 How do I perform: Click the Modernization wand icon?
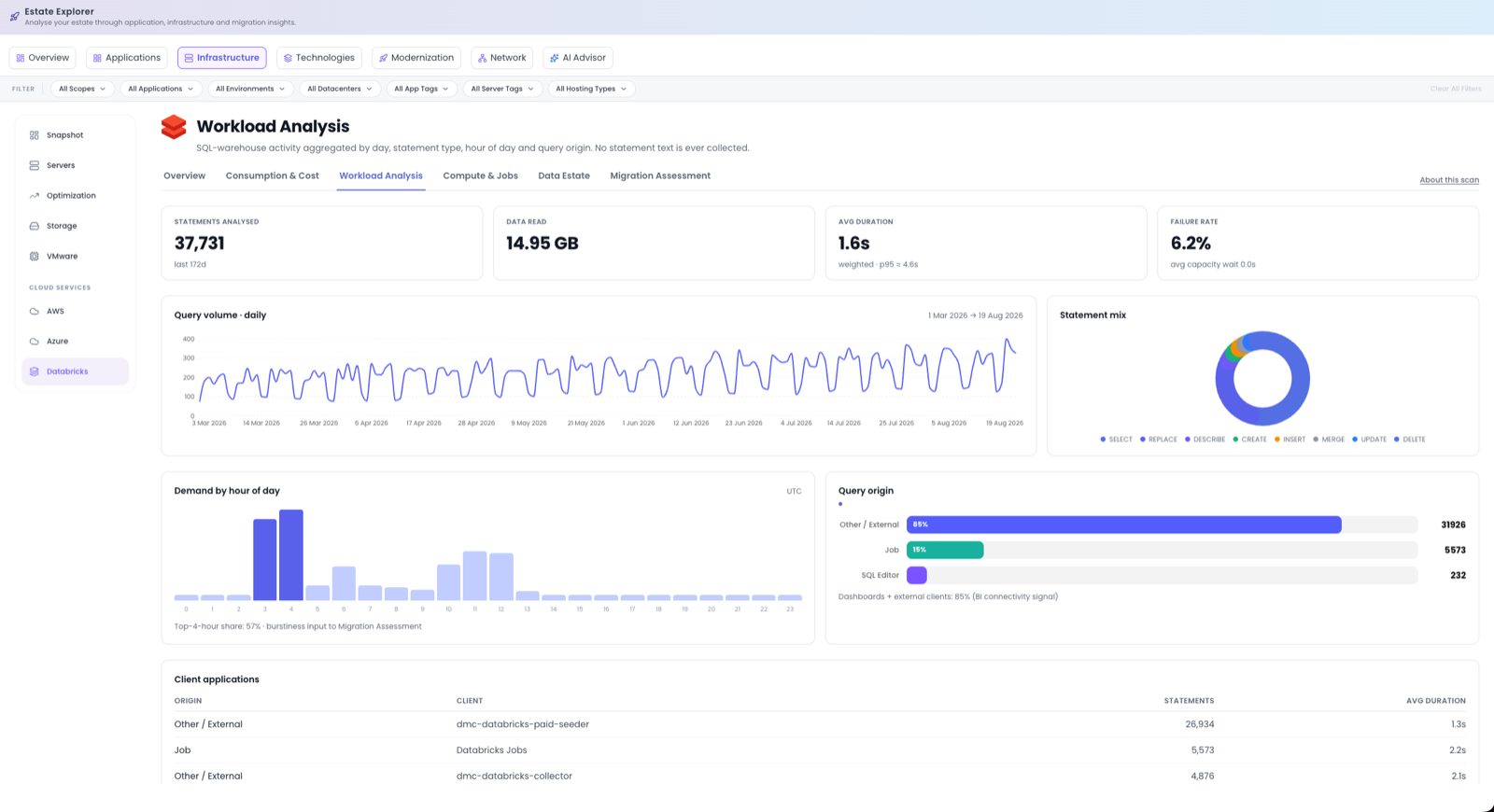click(383, 58)
